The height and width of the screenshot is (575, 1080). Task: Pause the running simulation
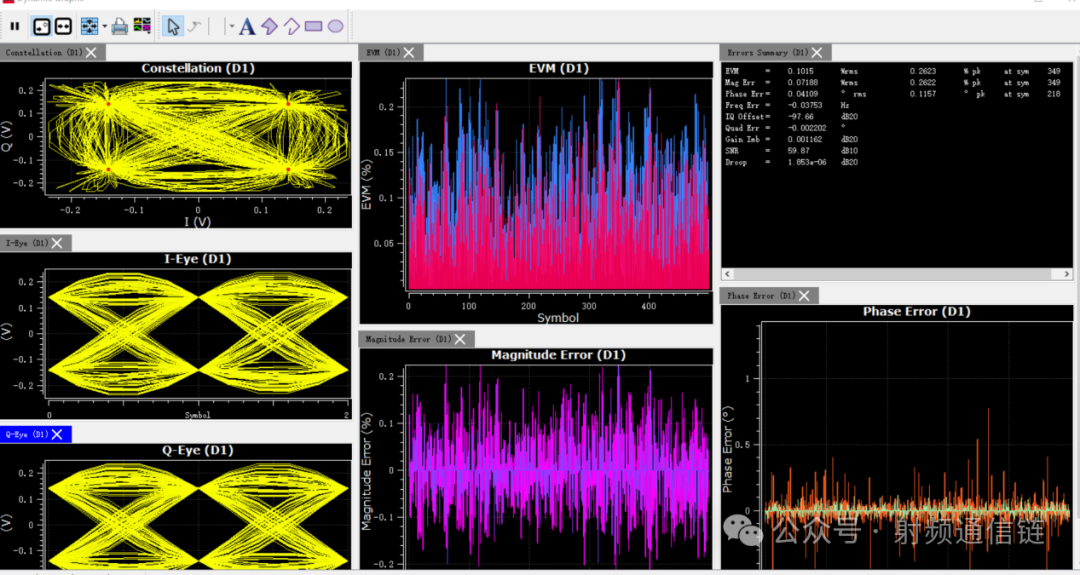14,26
